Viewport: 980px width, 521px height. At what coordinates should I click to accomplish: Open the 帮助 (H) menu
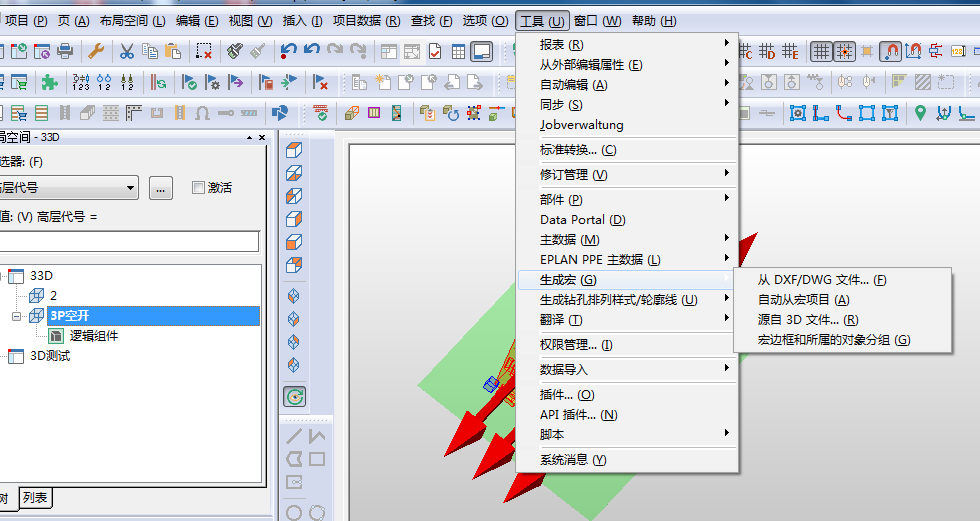coord(654,21)
